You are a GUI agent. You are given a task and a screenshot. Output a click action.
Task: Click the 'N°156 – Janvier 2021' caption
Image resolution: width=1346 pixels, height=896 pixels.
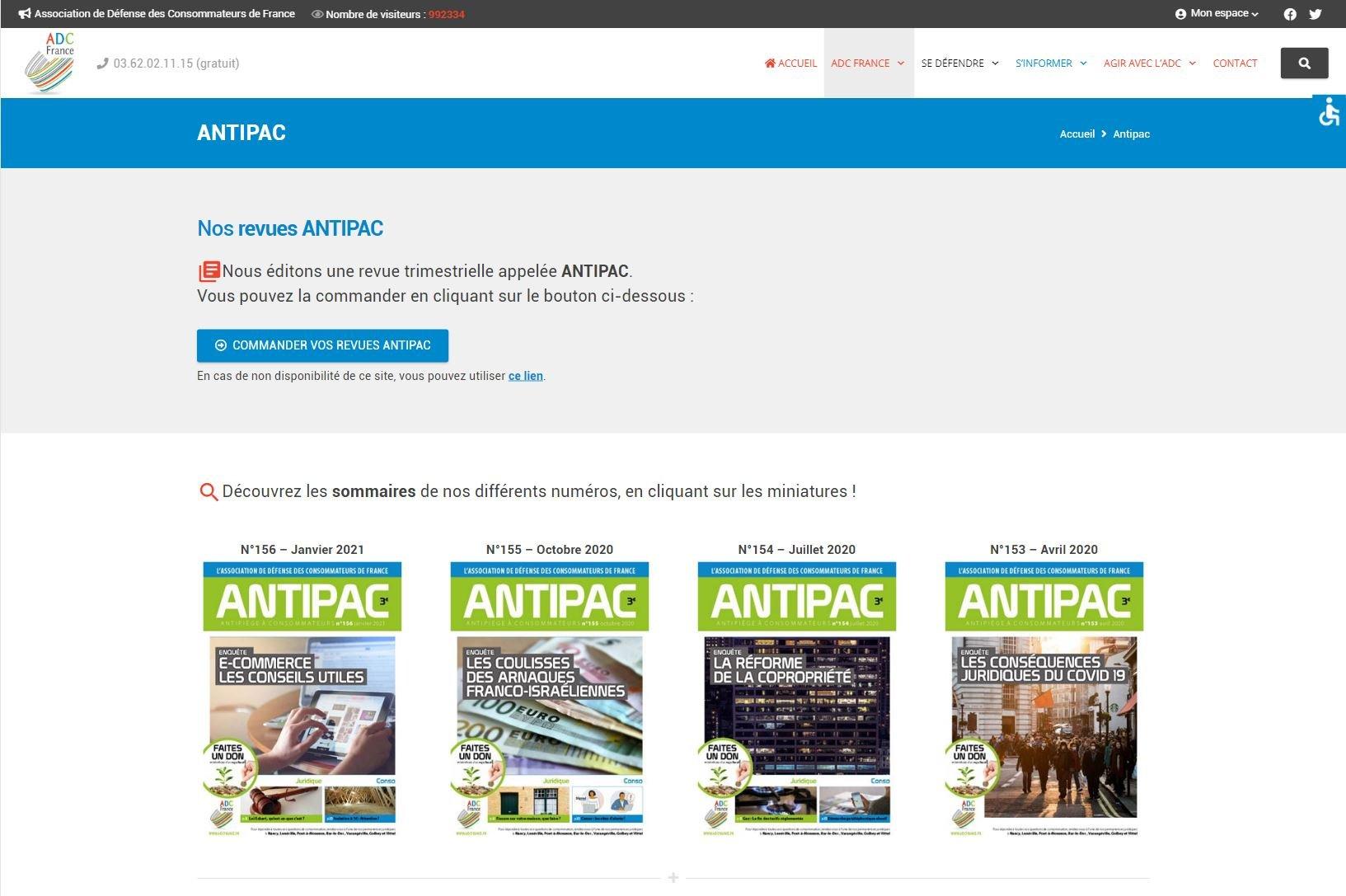pos(302,550)
